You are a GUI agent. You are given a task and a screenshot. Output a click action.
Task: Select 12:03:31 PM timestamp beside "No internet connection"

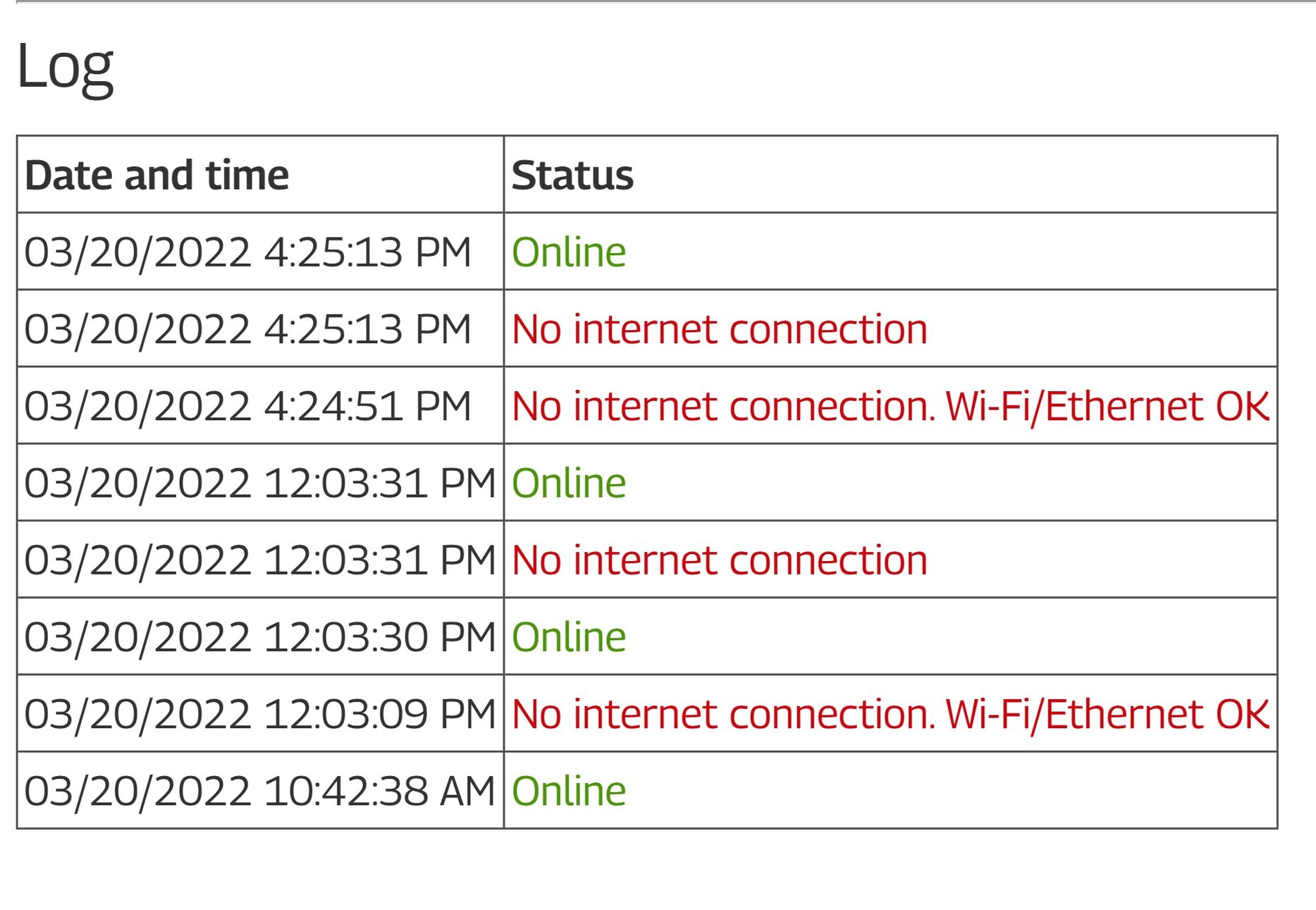click(x=259, y=560)
